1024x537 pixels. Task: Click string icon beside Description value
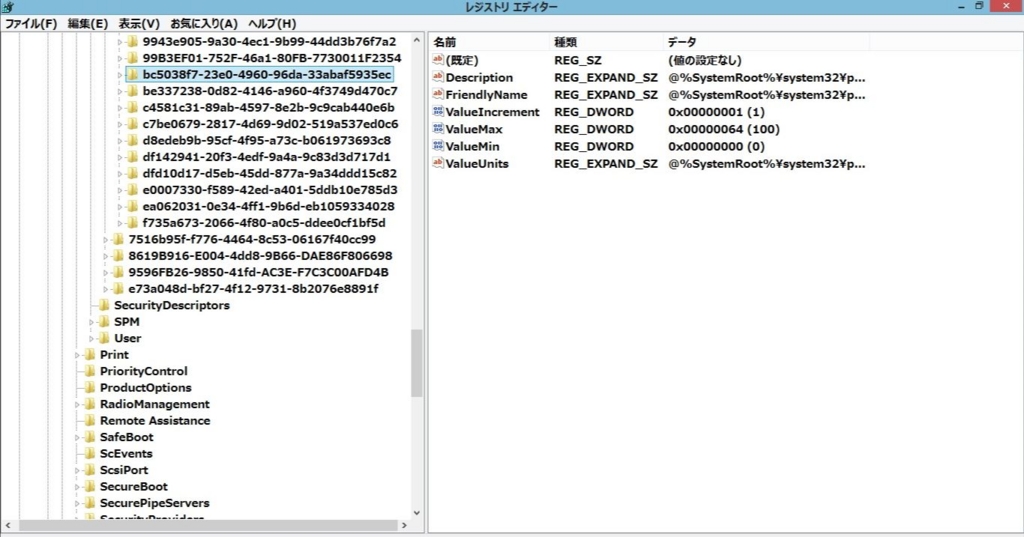(x=438, y=77)
